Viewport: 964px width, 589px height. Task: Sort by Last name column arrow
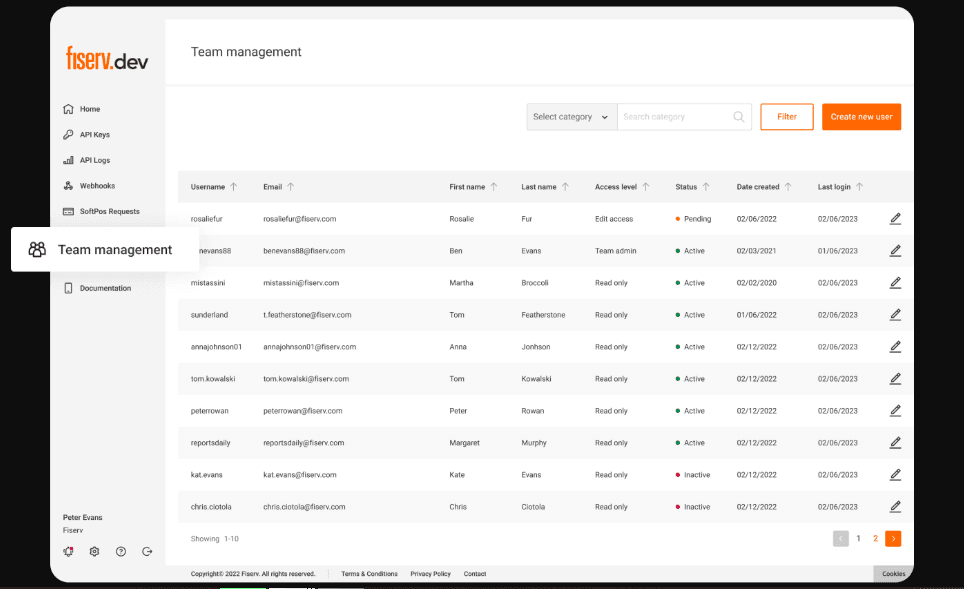[x=566, y=187]
